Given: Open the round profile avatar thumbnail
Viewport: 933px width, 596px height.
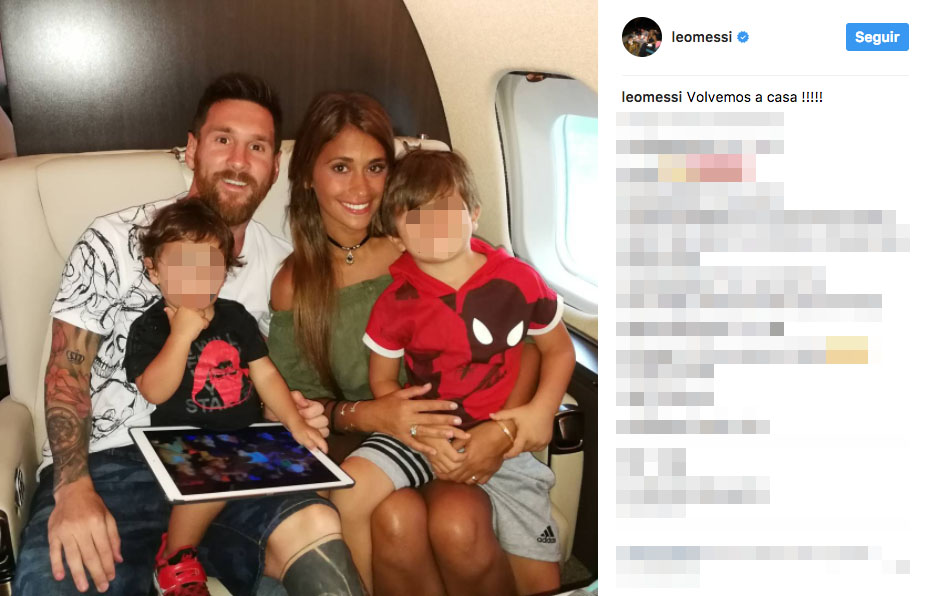Looking at the screenshot, I should [x=642, y=37].
